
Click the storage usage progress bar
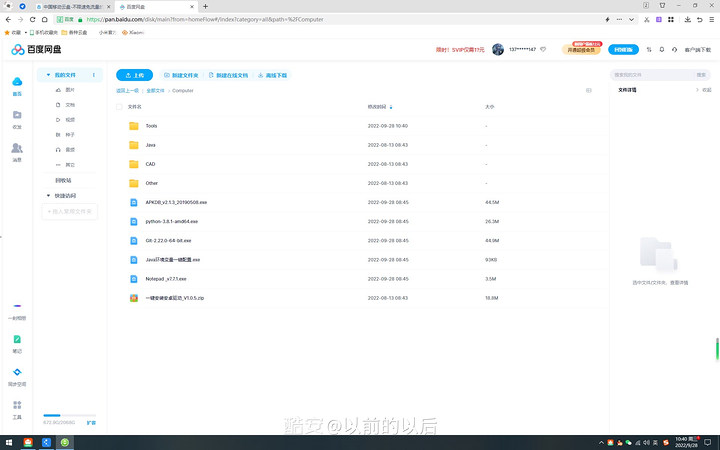click(x=70, y=415)
